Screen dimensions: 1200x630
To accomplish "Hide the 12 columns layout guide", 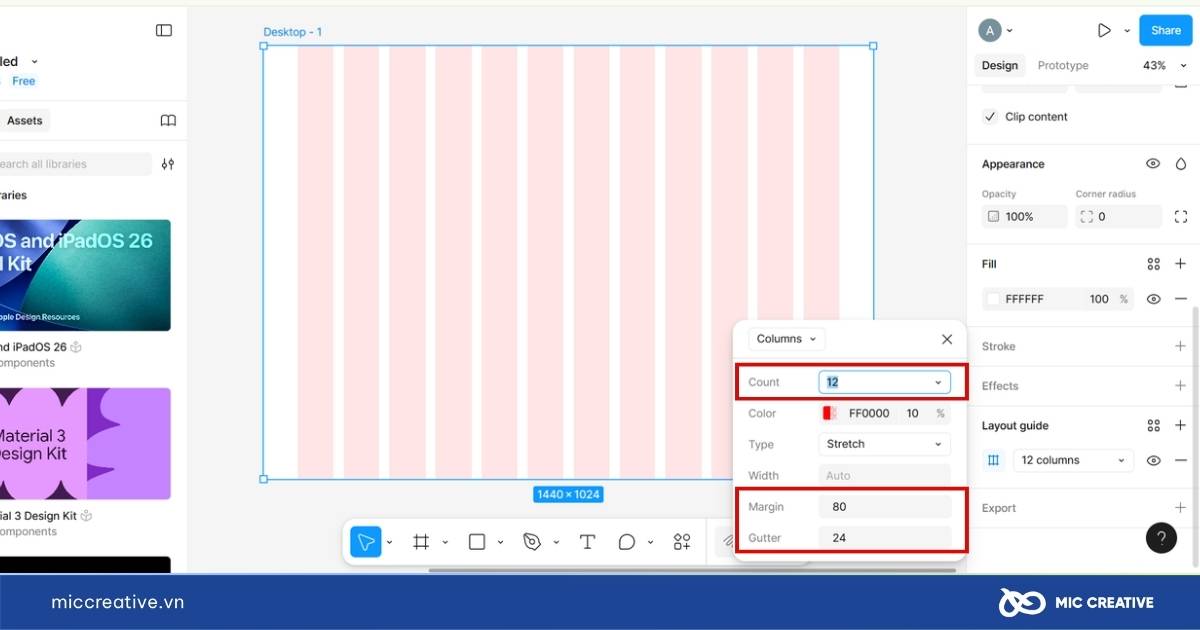I will tap(1153, 461).
